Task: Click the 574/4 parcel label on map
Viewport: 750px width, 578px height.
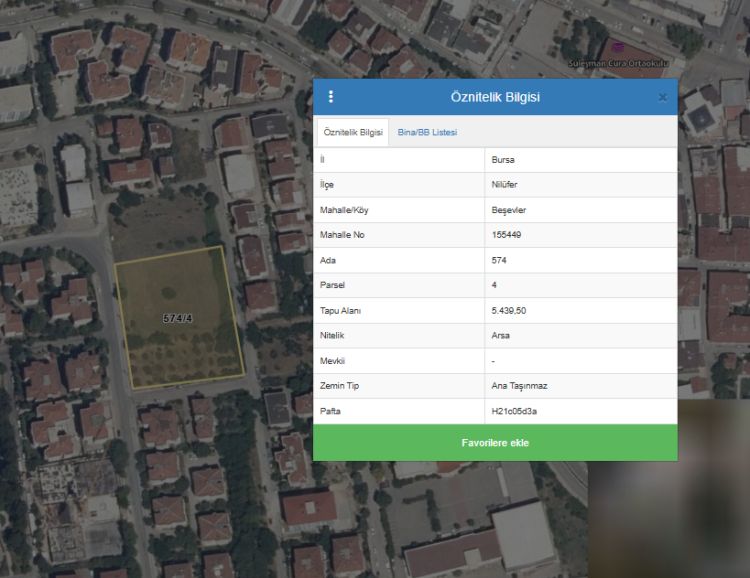Action: point(179,318)
